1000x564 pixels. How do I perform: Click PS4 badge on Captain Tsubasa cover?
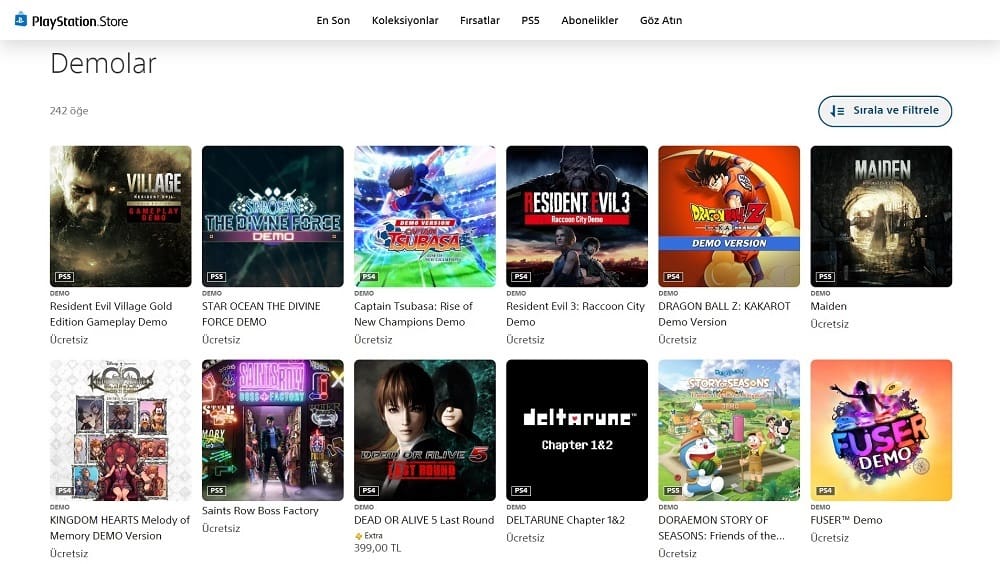click(x=369, y=276)
